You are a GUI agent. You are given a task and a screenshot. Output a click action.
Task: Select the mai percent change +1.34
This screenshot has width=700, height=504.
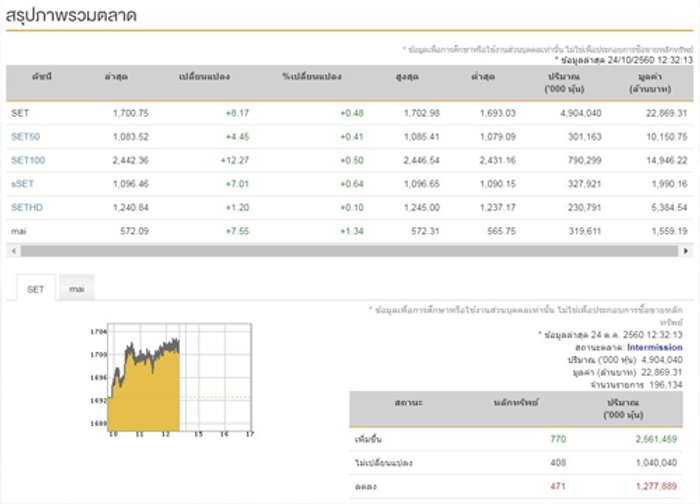(x=352, y=231)
